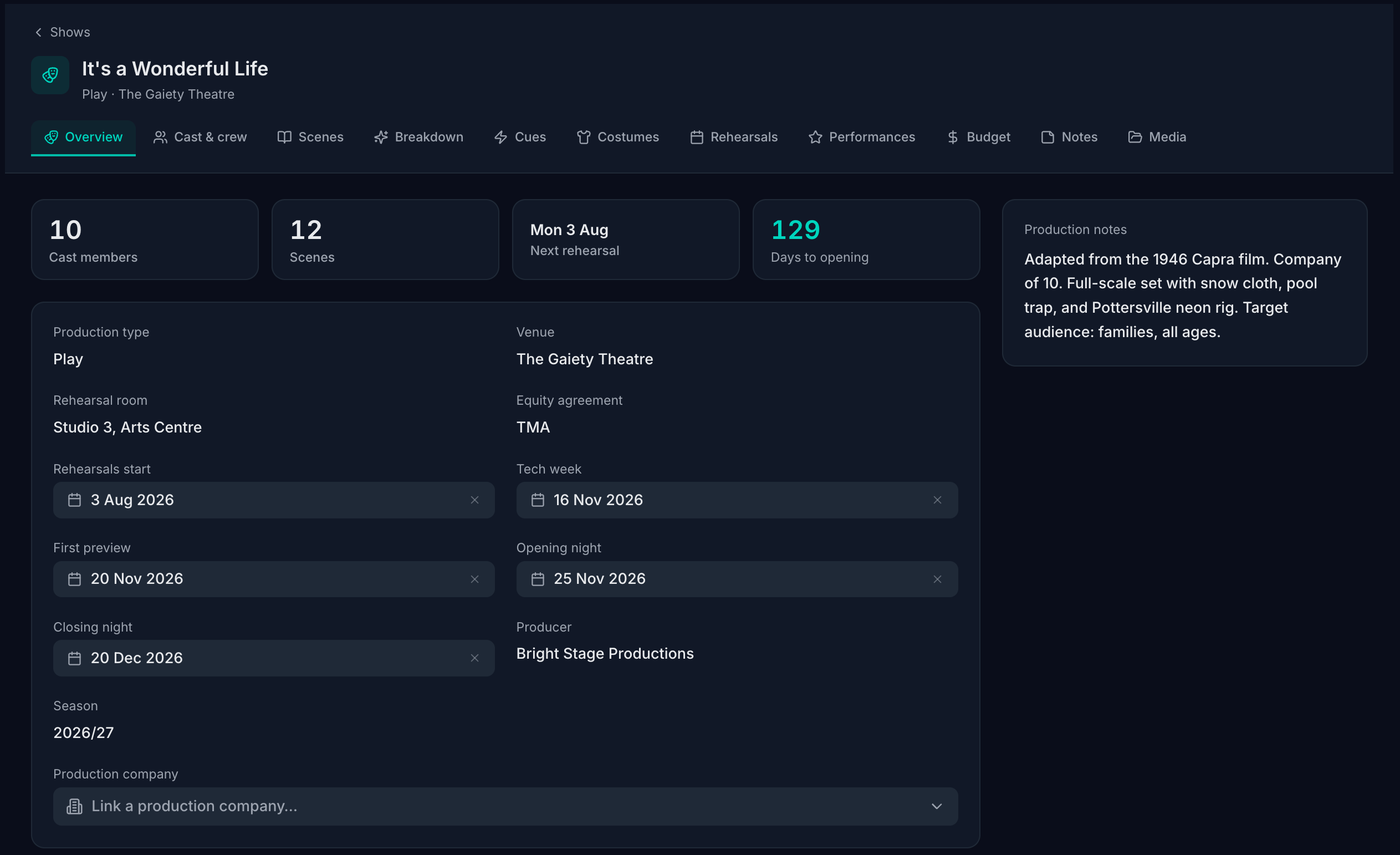Open the Link a production company selector
This screenshot has width=1400, height=855.
[x=505, y=807]
